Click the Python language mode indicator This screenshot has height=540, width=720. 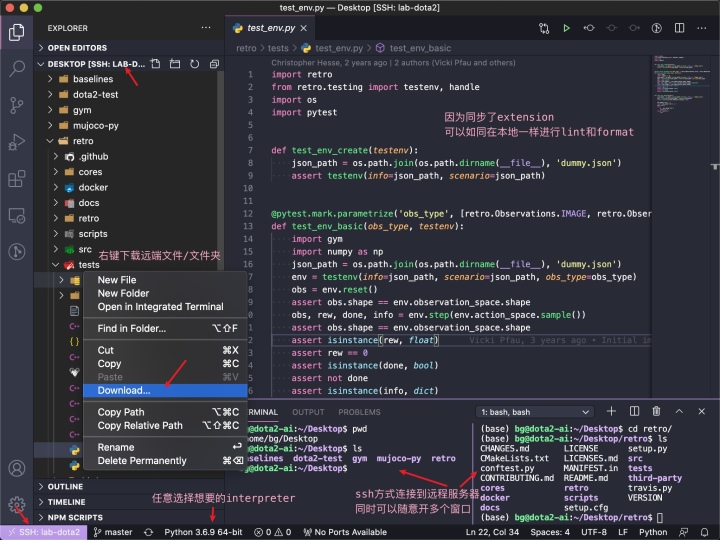click(x=653, y=532)
